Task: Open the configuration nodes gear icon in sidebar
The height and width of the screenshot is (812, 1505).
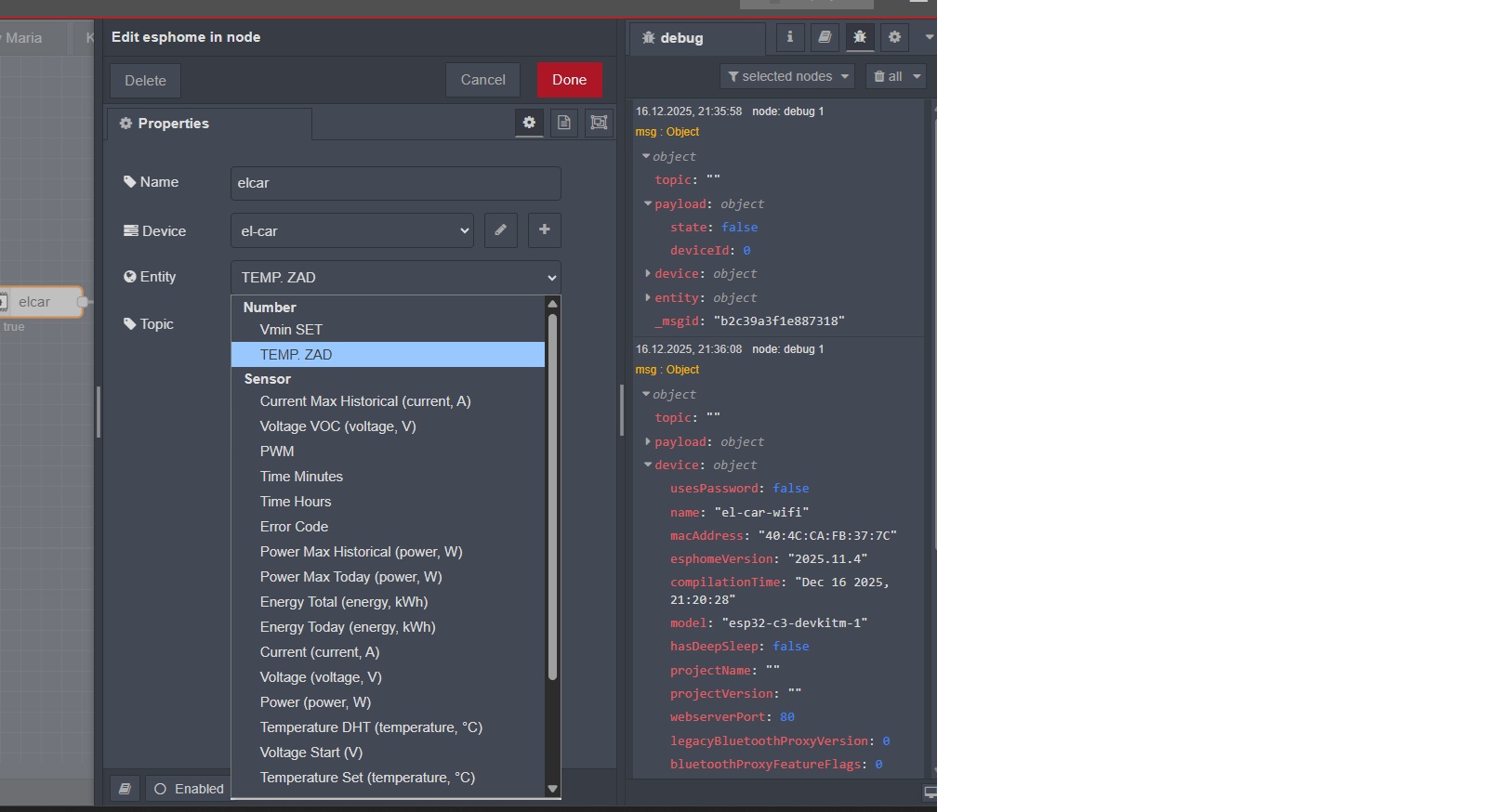Action: [894, 37]
